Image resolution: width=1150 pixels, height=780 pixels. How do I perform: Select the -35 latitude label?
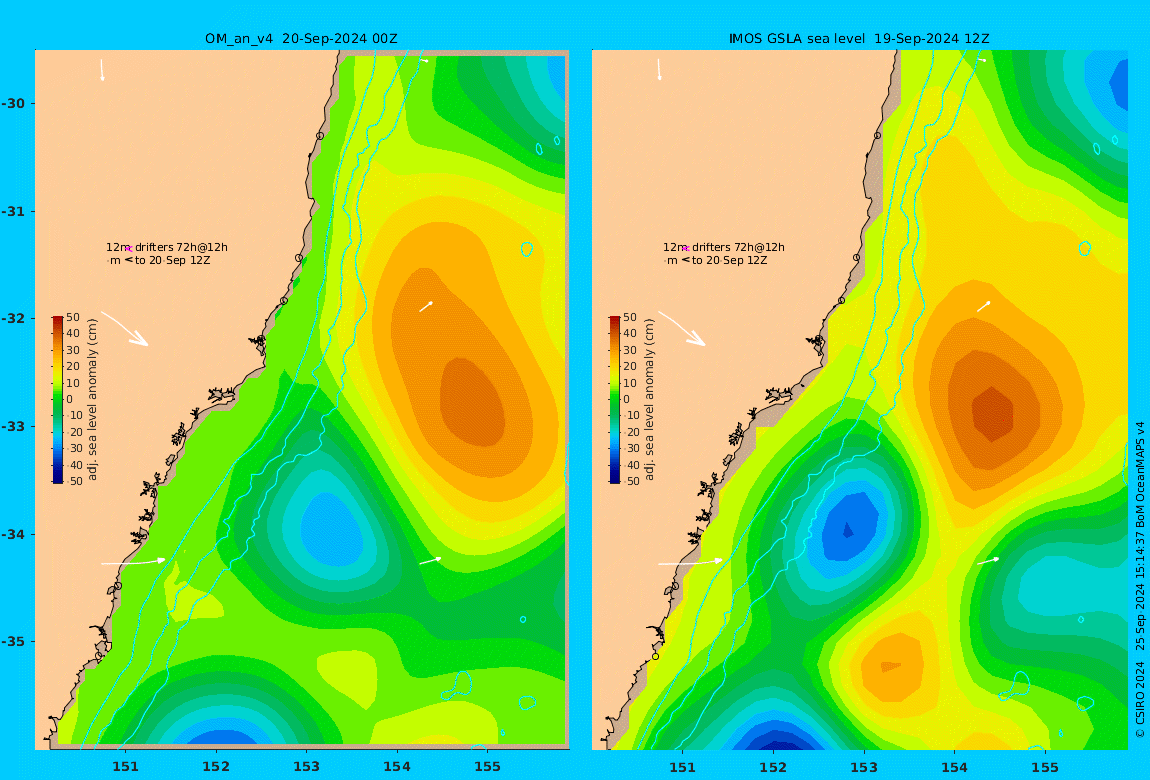click(x=13, y=641)
